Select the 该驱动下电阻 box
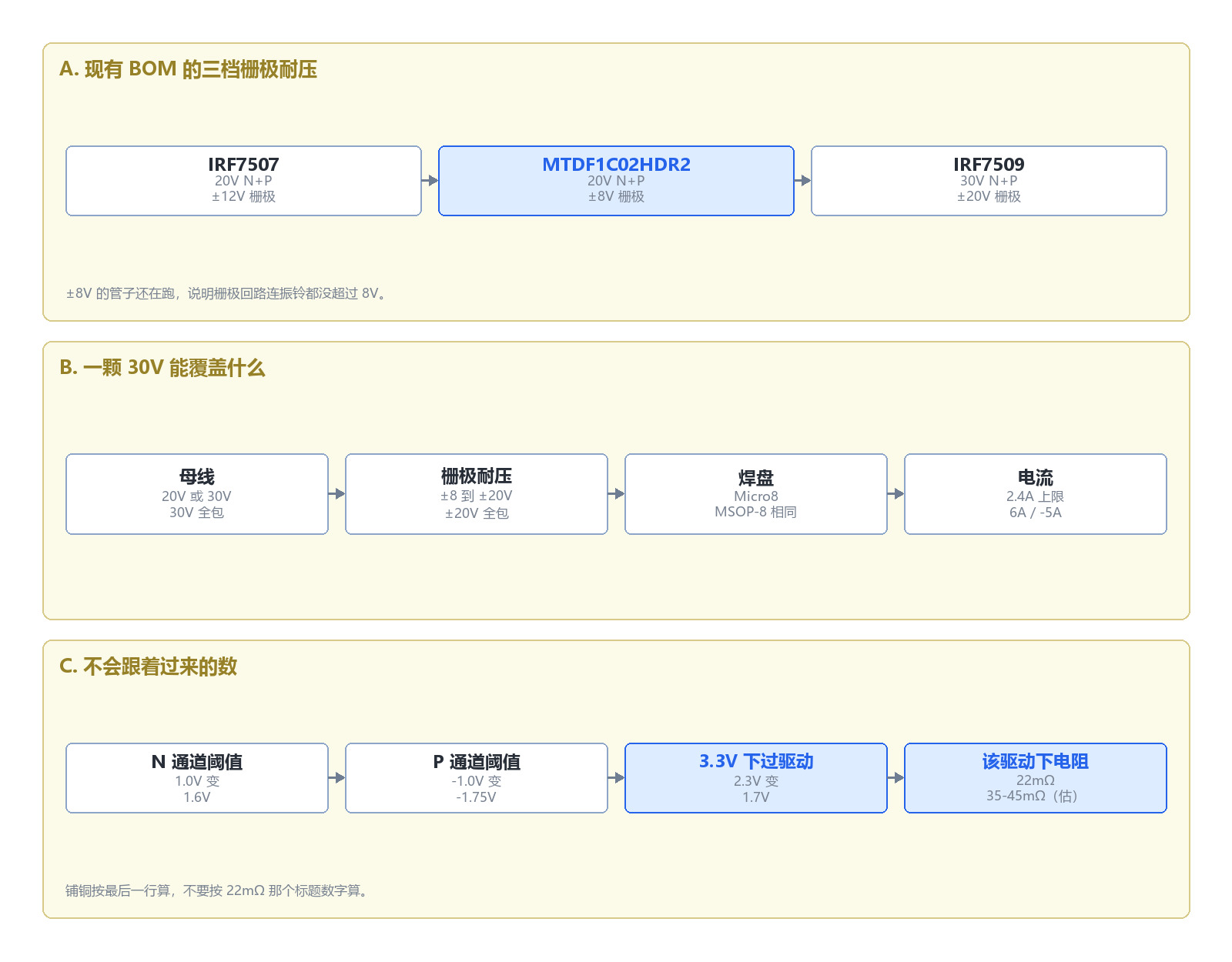 click(1036, 778)
